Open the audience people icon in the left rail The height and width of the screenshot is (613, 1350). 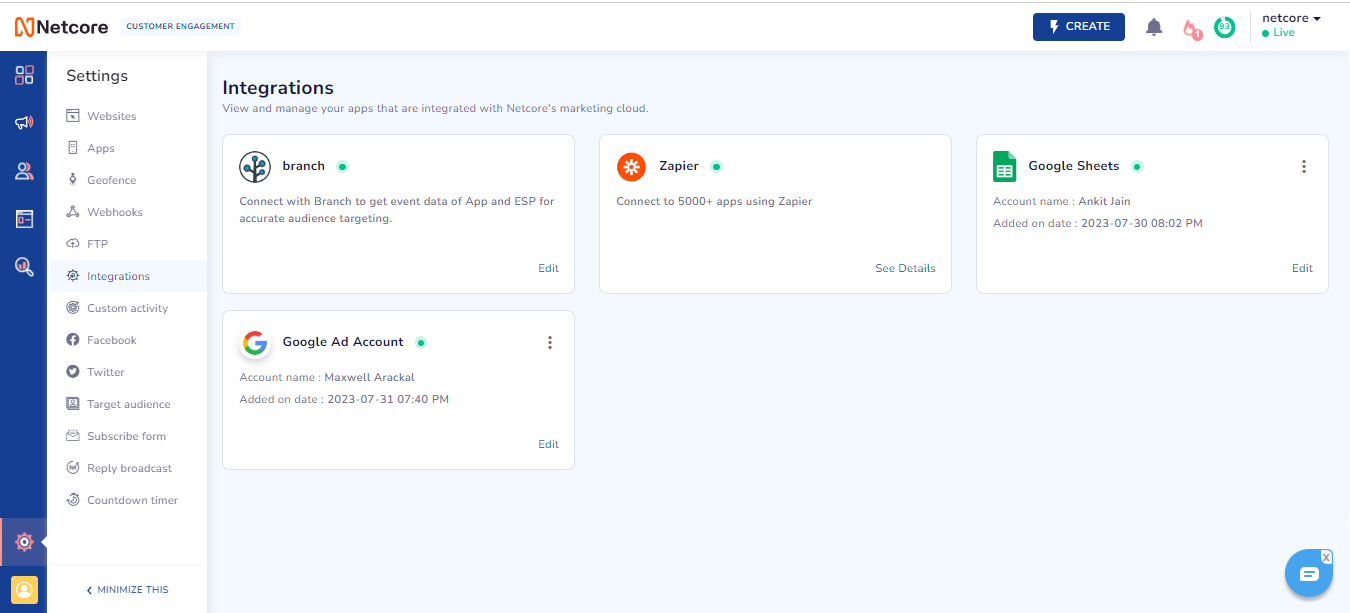click(24, 171)
